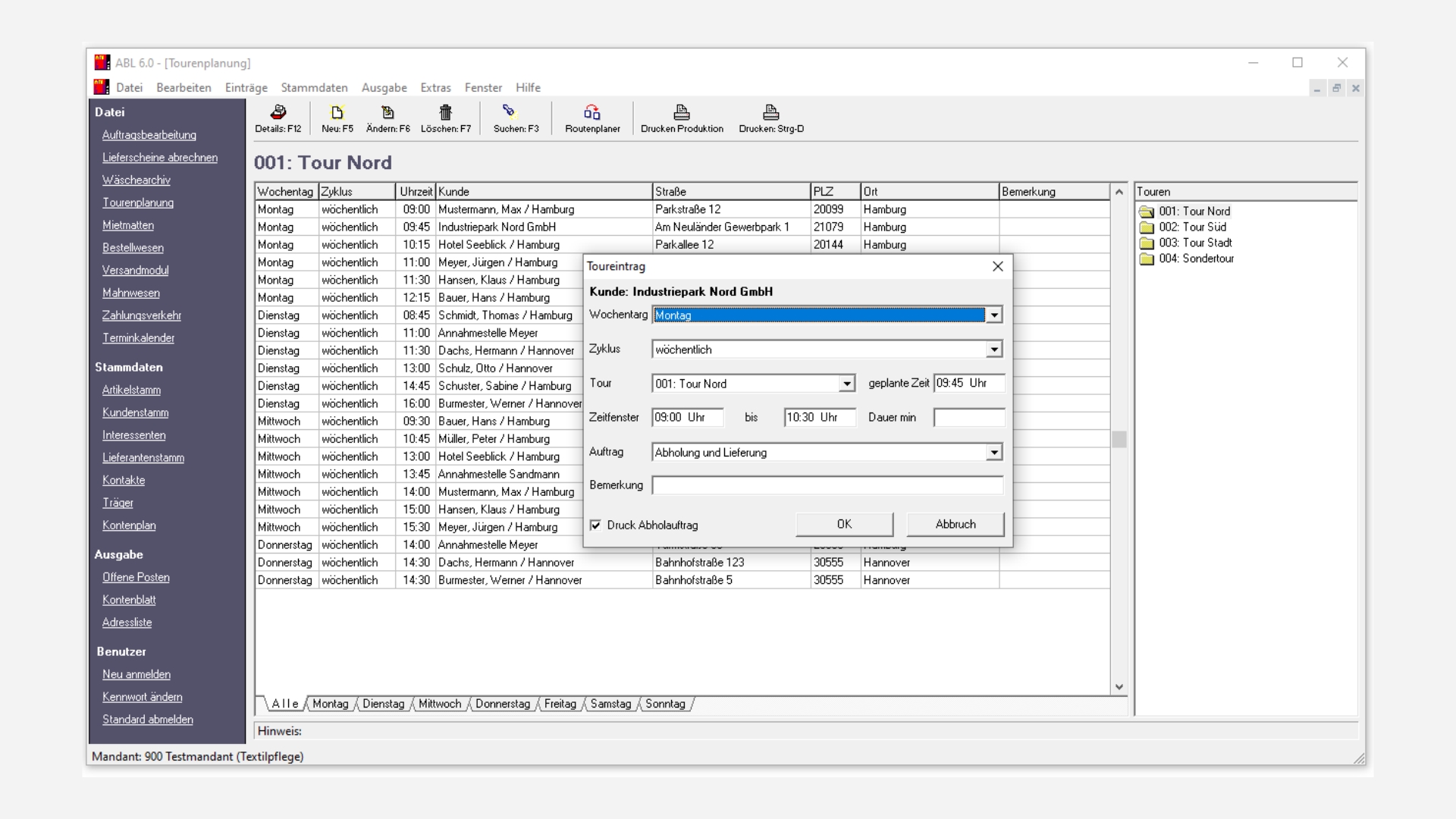Select tree item 004: Sondertour
The height and width of the screenshot is (819, 1456).
tap(1196, 259)
